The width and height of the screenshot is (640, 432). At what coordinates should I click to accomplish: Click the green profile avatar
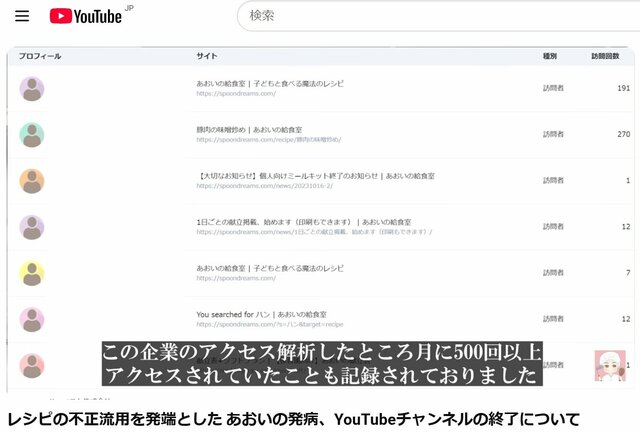click(x=32, y=135)
